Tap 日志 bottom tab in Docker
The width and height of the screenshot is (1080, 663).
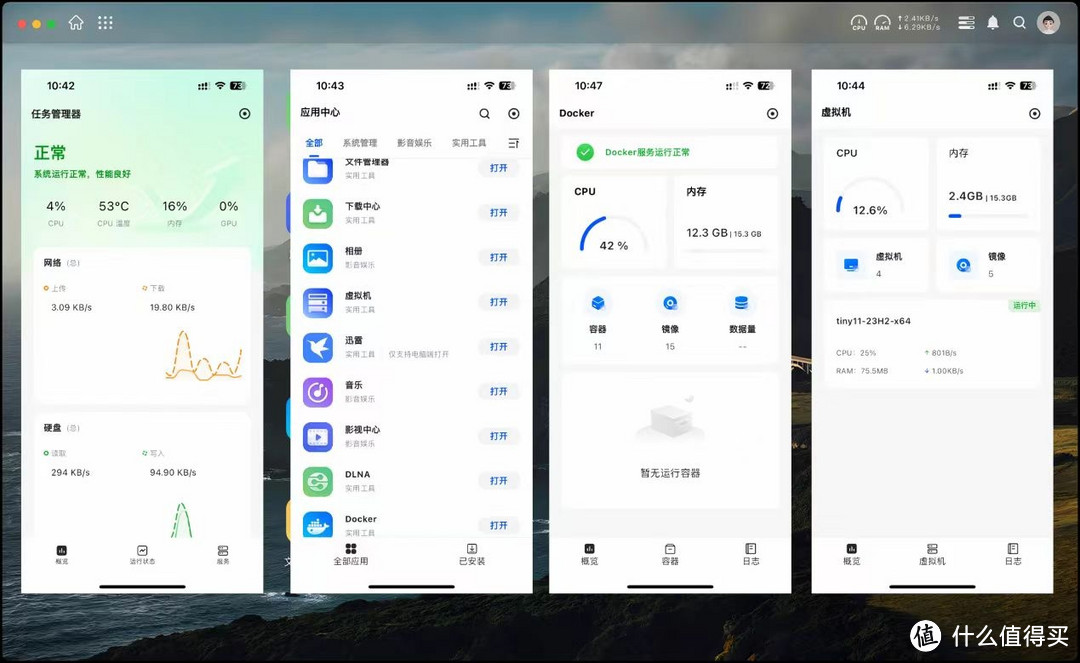click(751, 554)
